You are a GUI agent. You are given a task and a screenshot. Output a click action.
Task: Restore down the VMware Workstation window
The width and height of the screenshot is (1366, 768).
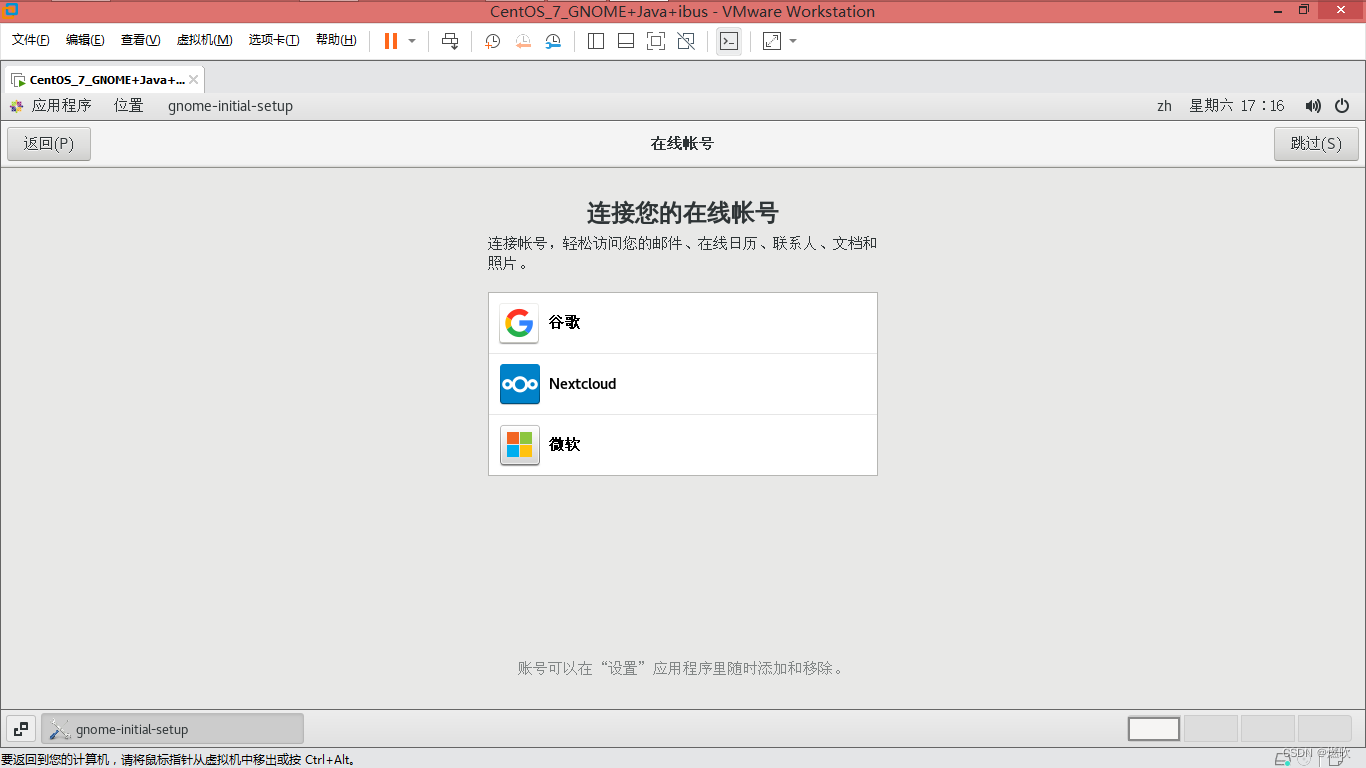1304,10
